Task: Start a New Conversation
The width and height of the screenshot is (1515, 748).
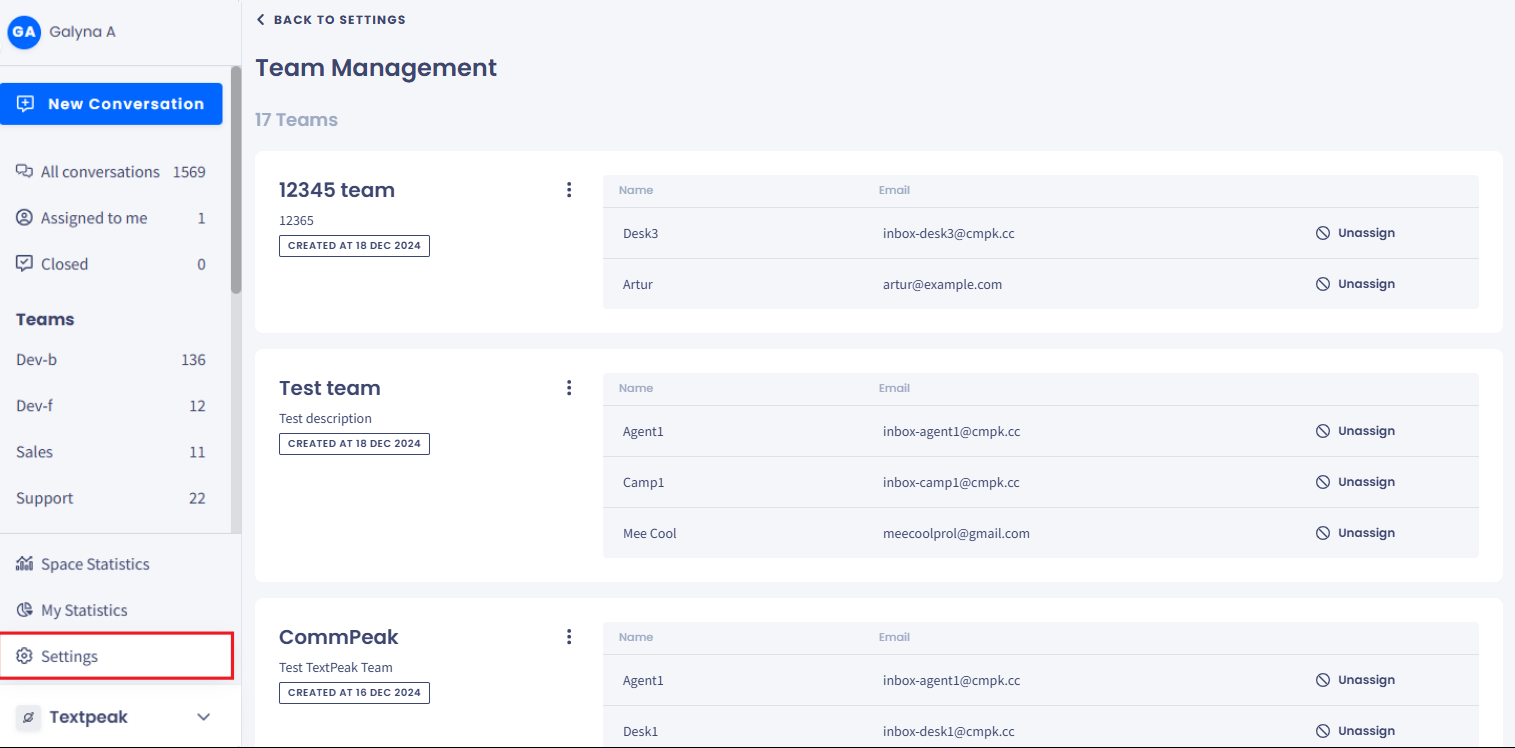Action: 111,104
